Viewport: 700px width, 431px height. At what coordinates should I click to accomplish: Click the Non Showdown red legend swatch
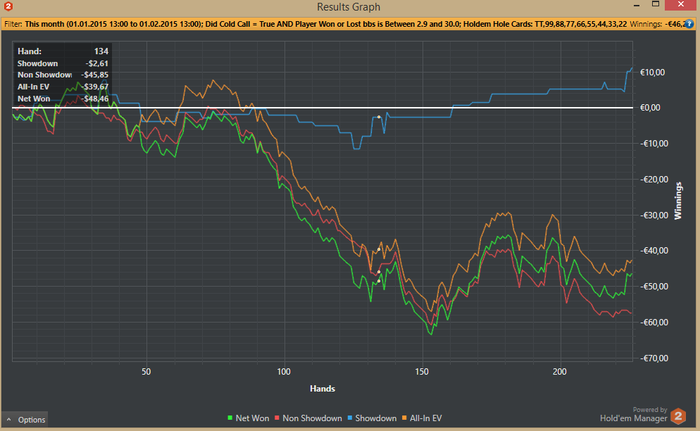tap(277, 418)
